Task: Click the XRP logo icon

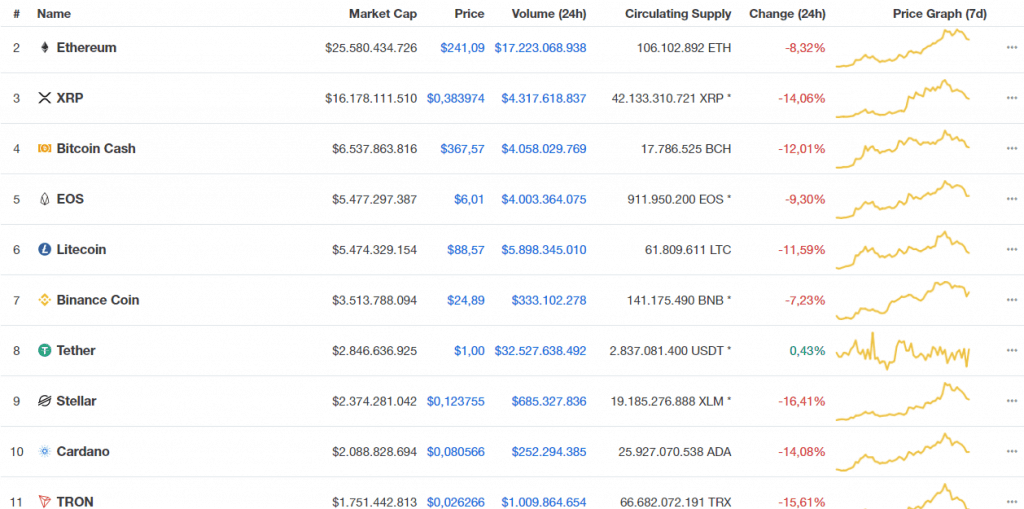Action: coord(44,98)
